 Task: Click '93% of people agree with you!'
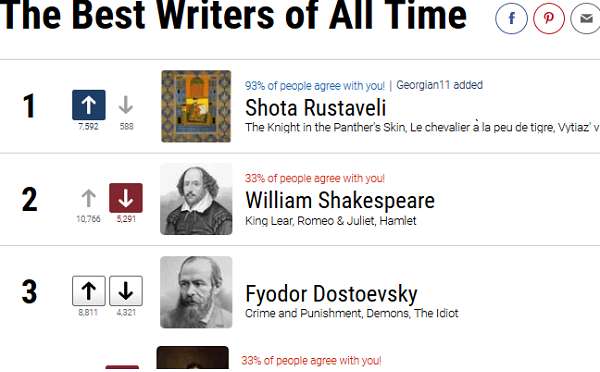(315, 86)
